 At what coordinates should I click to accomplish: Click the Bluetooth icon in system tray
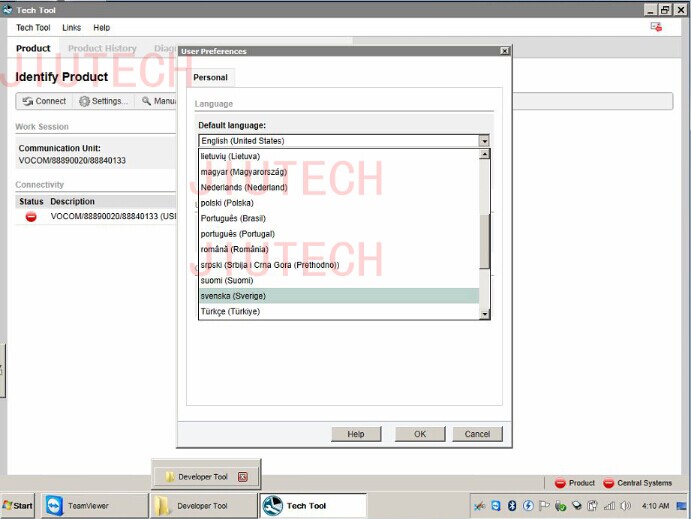(511, 506)
